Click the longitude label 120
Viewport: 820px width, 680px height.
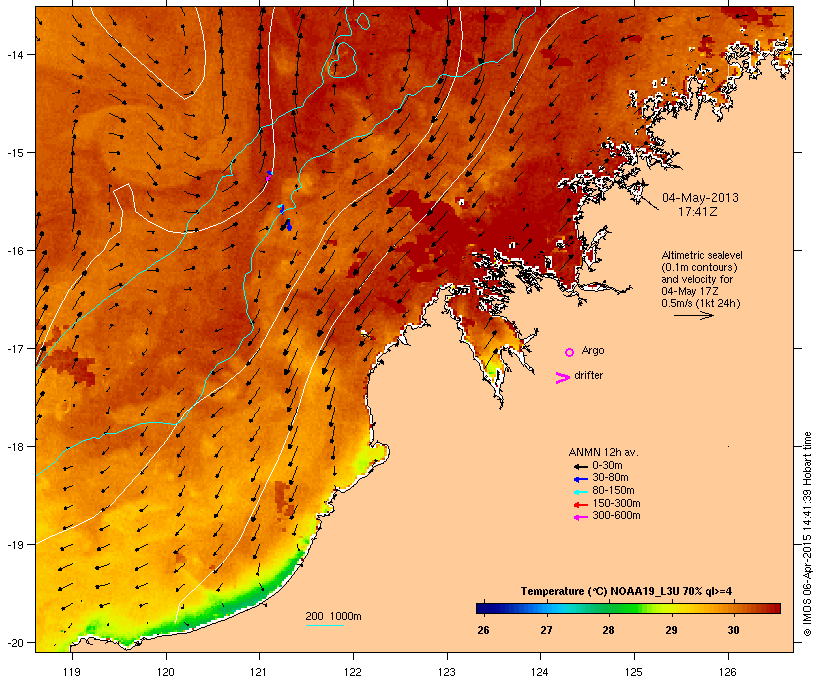[166, 672]
